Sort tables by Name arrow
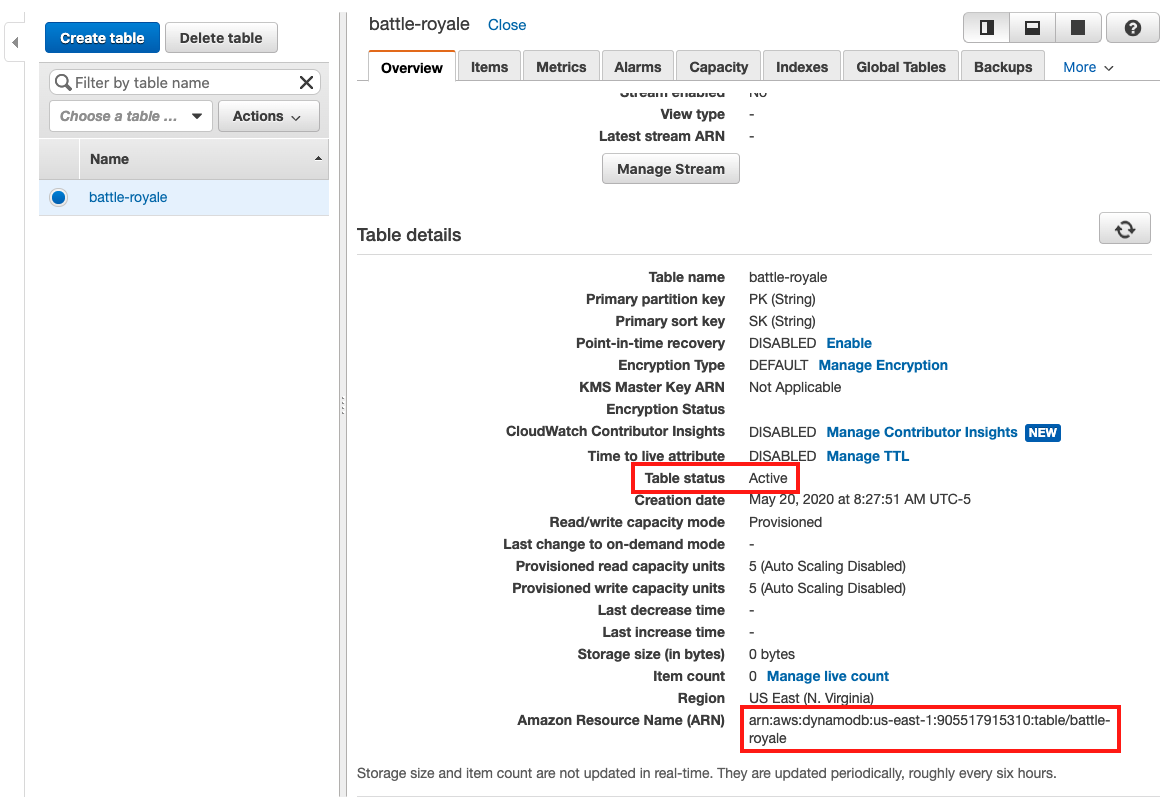This screenshot has height=797, width=1167. 318,159
